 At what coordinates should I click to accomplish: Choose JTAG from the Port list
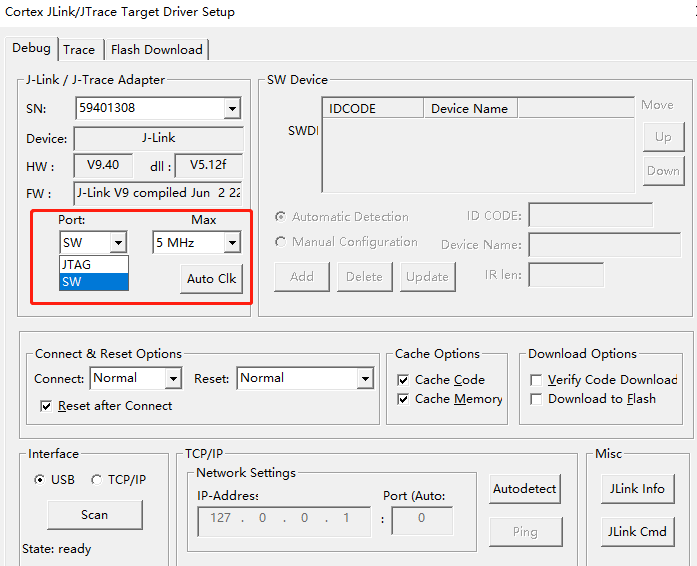tap(94, 265)
